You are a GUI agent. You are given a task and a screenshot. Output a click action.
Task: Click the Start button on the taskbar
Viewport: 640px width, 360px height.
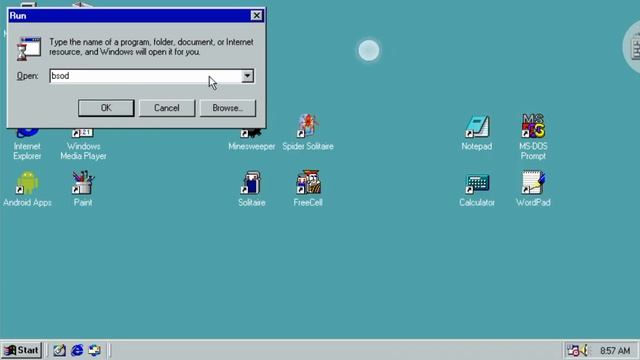[x=22, y=350]
